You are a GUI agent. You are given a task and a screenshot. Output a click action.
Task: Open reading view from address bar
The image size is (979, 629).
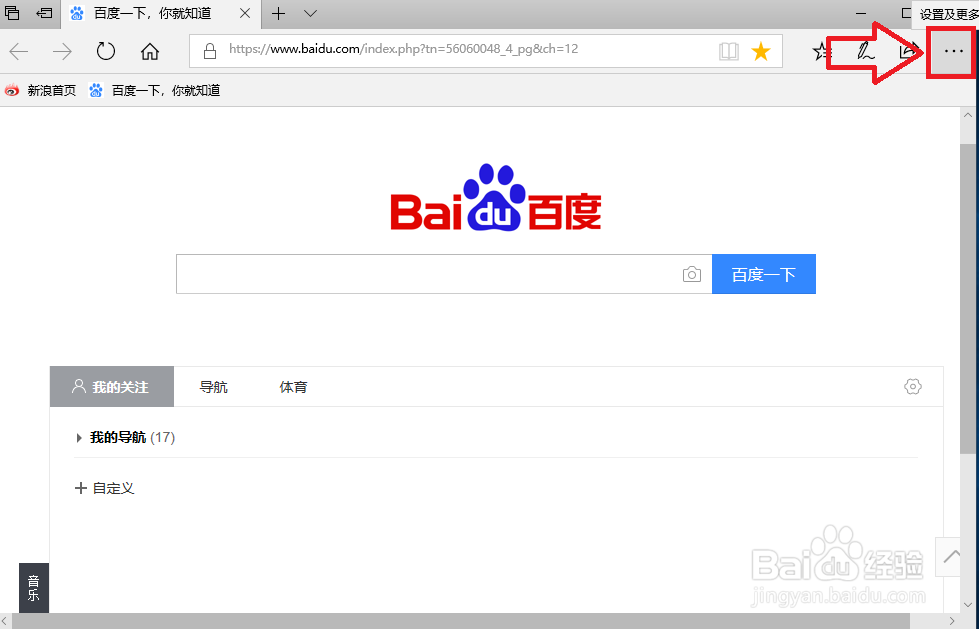coord(729,51)
